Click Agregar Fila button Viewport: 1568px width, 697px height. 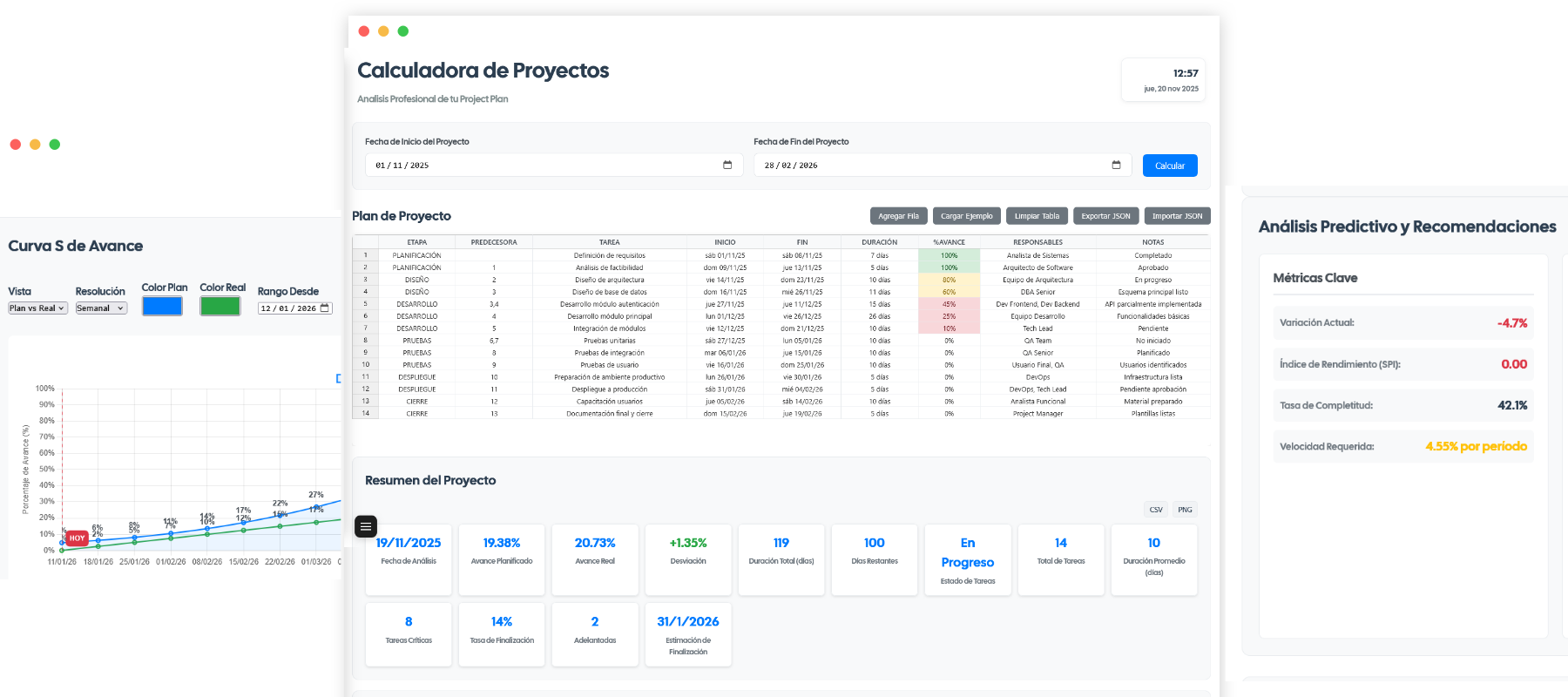[x=898, y=216]
